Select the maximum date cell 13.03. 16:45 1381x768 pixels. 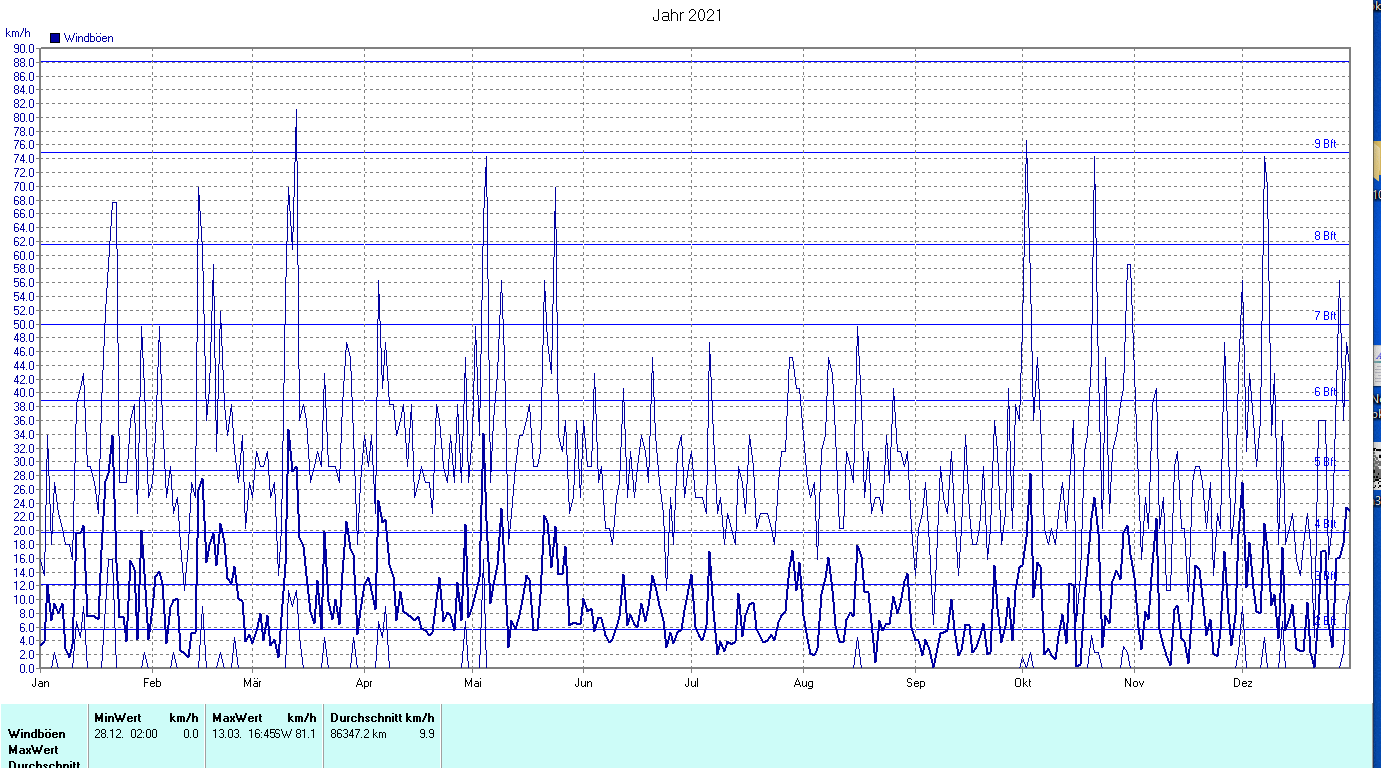tap(244, 734)
